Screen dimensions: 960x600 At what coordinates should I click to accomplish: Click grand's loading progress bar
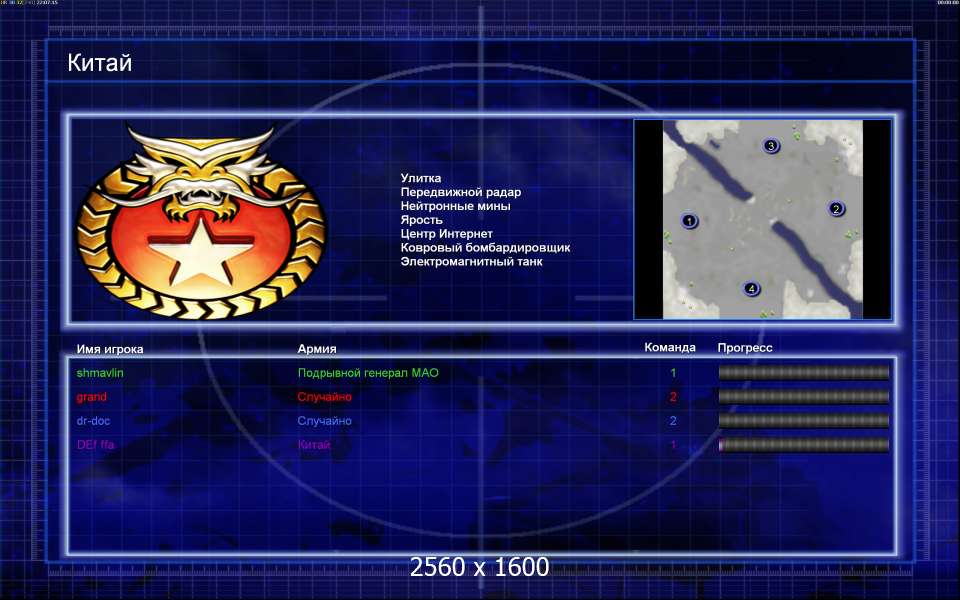coord(803,397)
